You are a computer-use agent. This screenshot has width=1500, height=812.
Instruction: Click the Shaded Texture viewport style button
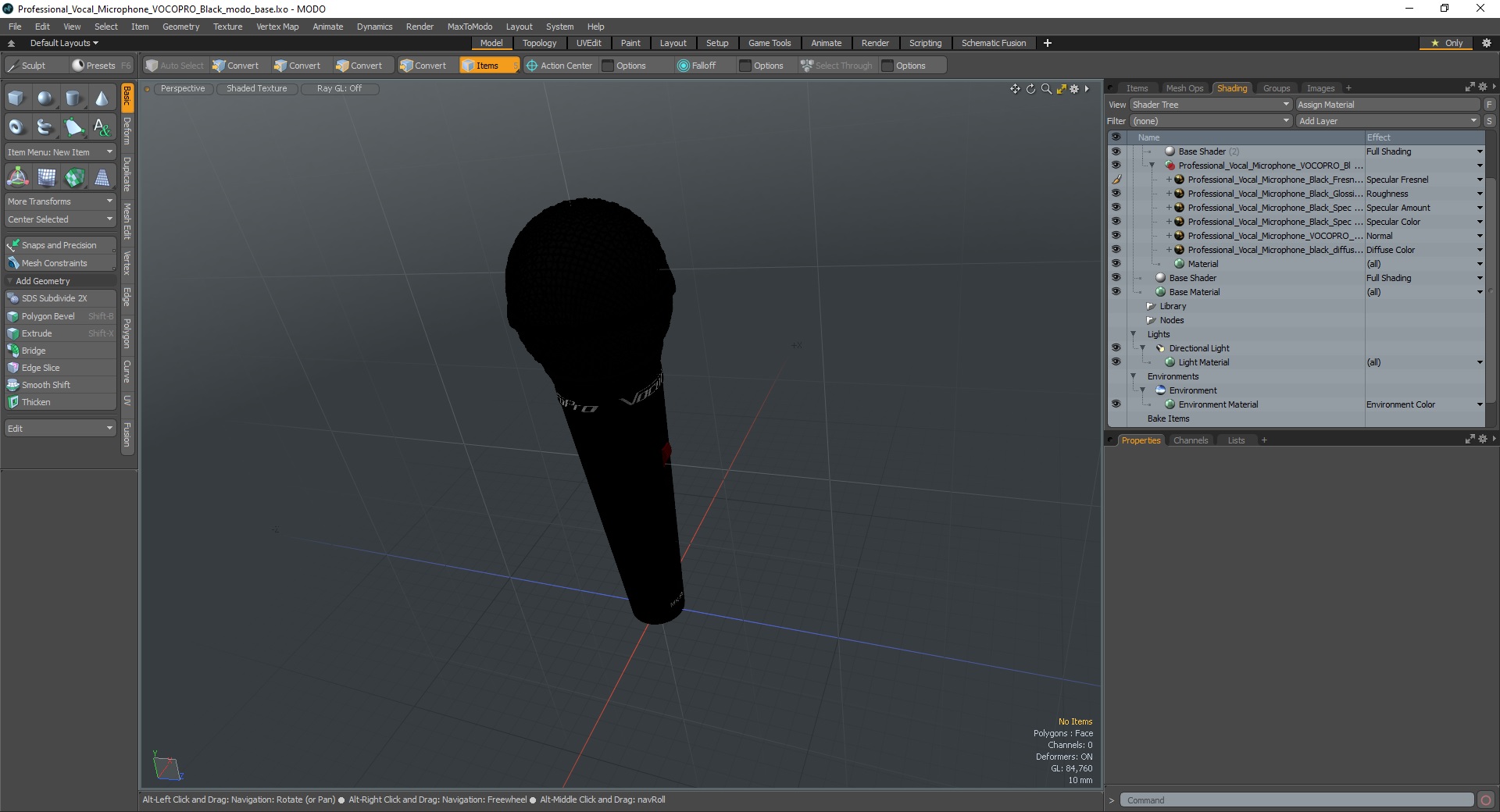(257, 89)
